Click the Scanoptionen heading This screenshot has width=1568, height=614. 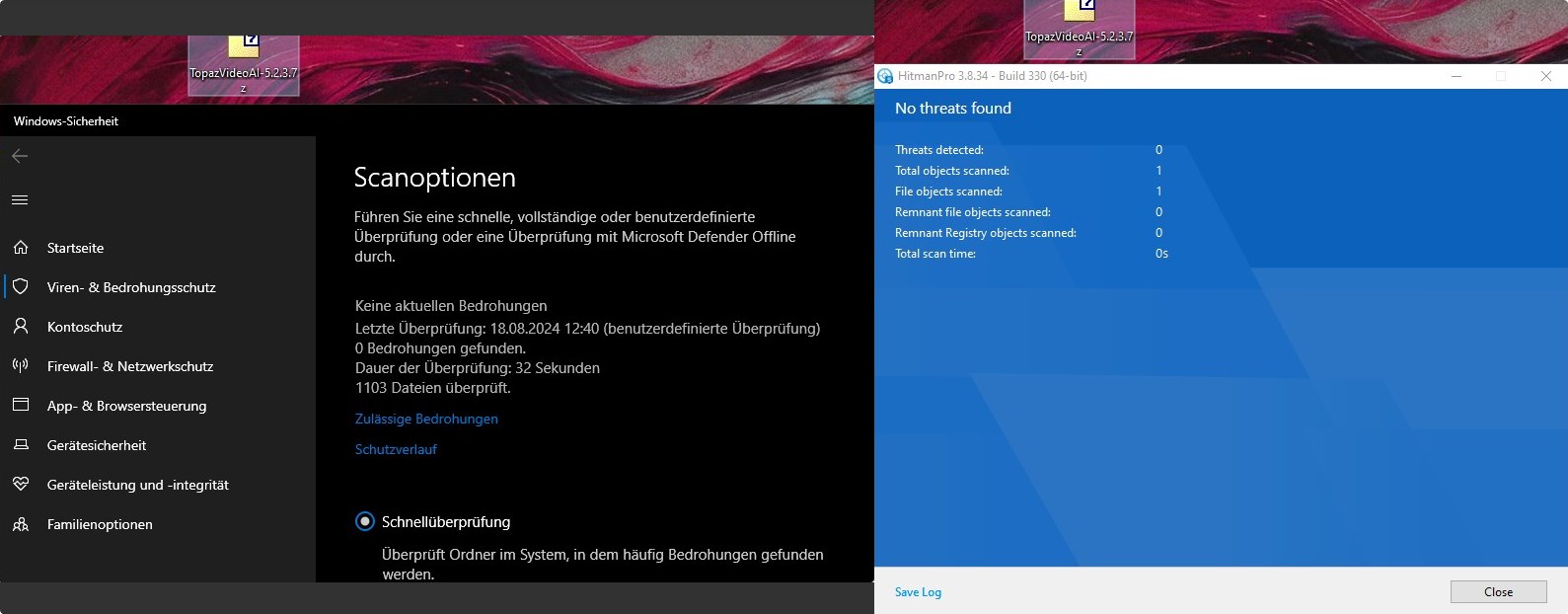(x=434, y=178)
